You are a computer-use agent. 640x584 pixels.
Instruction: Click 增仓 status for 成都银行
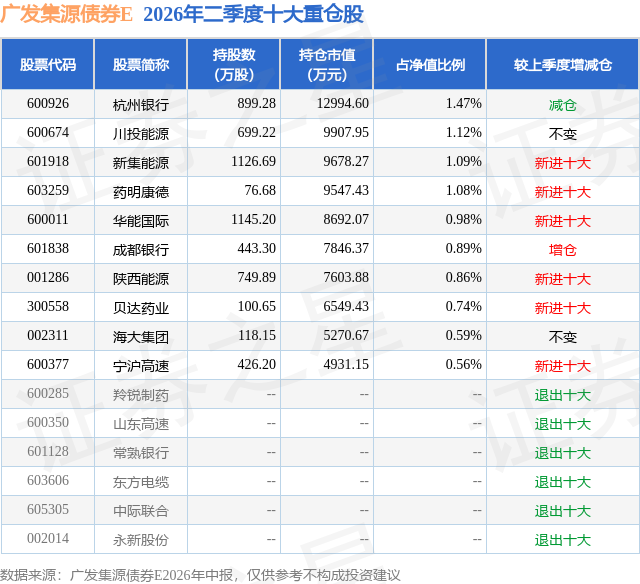tap(562, 250)
